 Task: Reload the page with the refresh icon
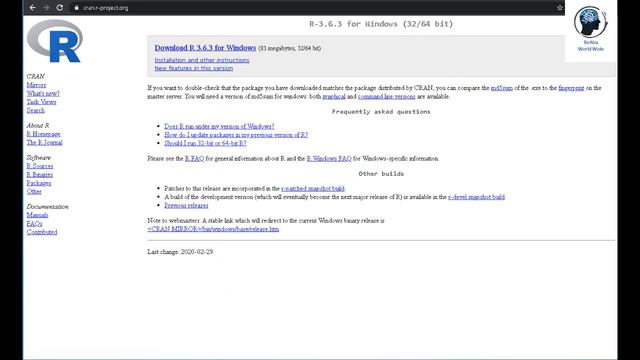(x=60, y=8)
